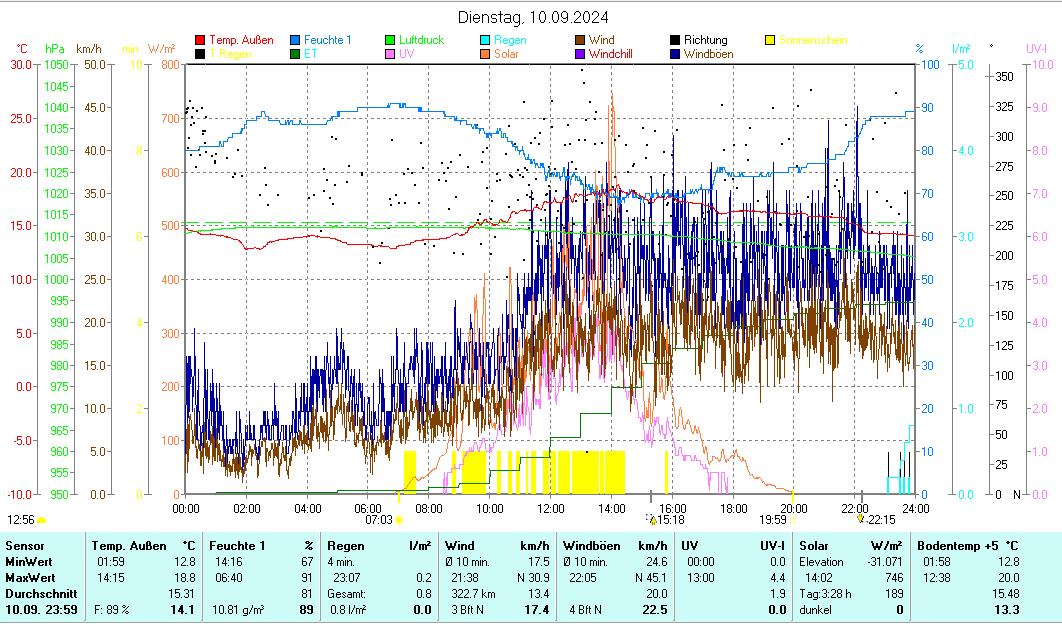Image resolution: width=1062 pixels, height=624 pixels.
Task: Click the purple Windchill legend square
Action: pyautogui.click(x=581, y=54)
